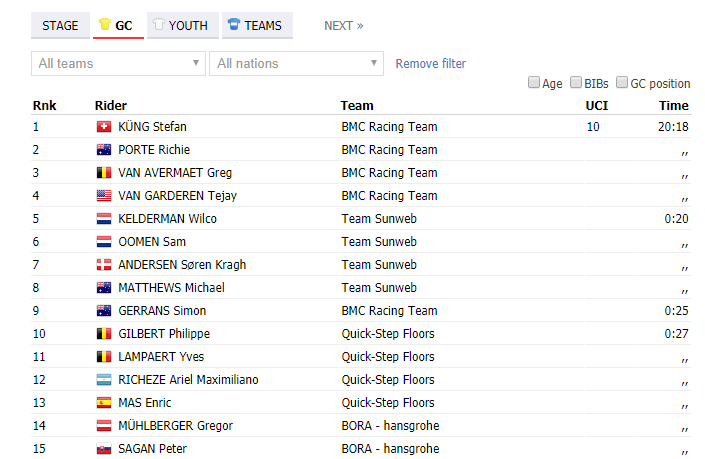Click the Spanish flag beside MAS Enric
Viewport: 705px width, 459px height.
point(104,403)
